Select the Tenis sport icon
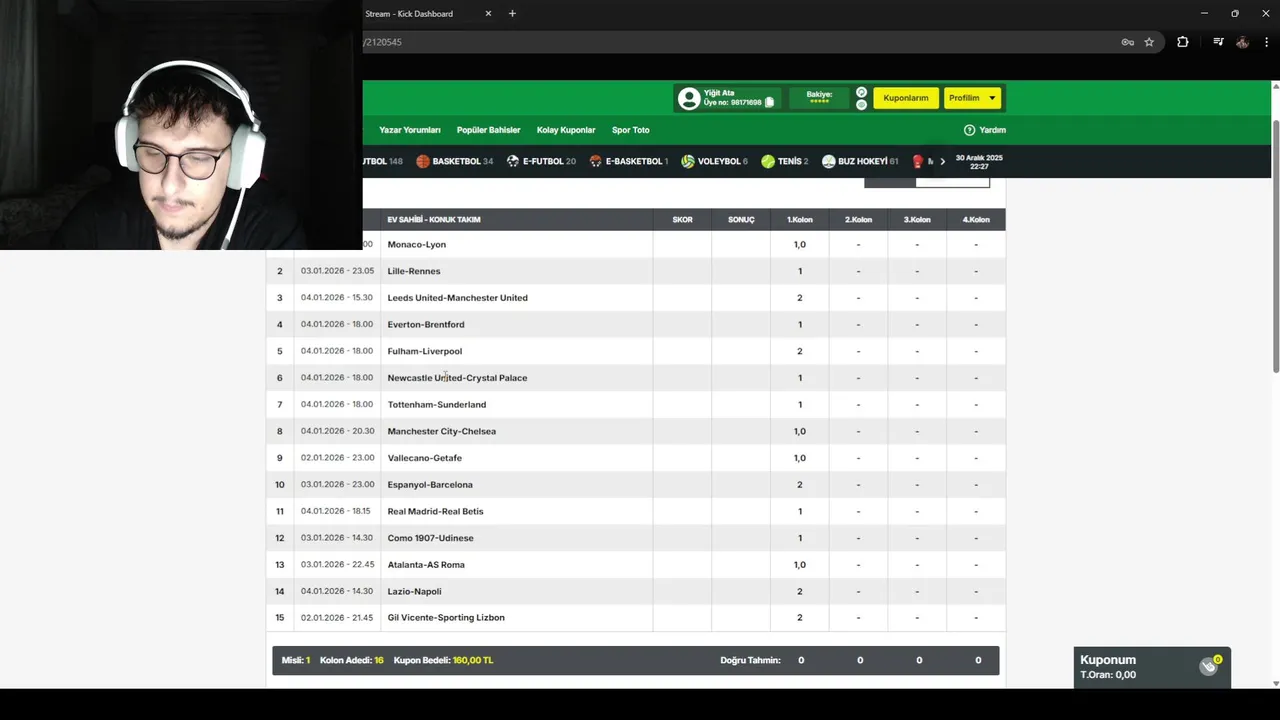This screenshot has height=720, width=1280. click(x=768, y=161)
